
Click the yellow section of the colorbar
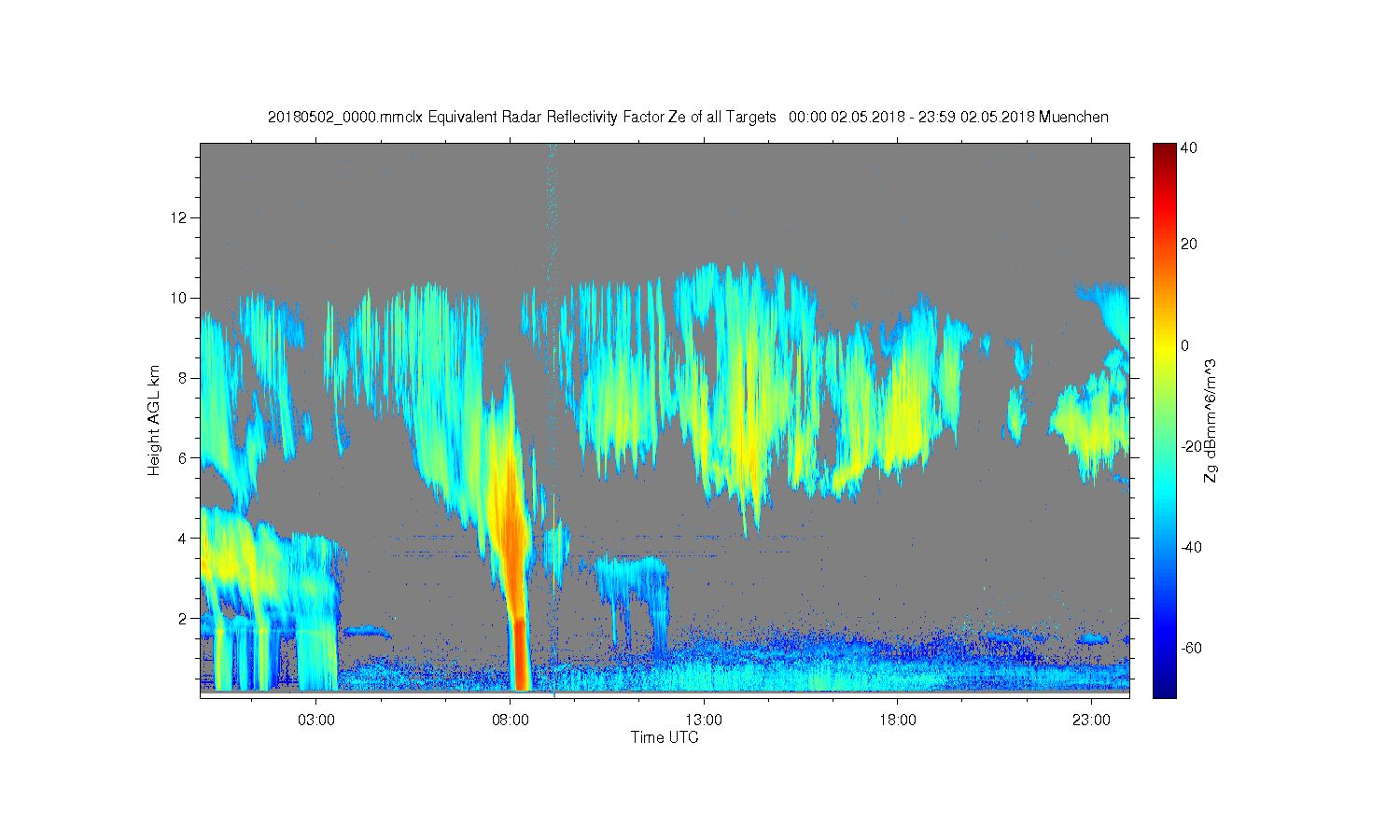coord(1164,345)
